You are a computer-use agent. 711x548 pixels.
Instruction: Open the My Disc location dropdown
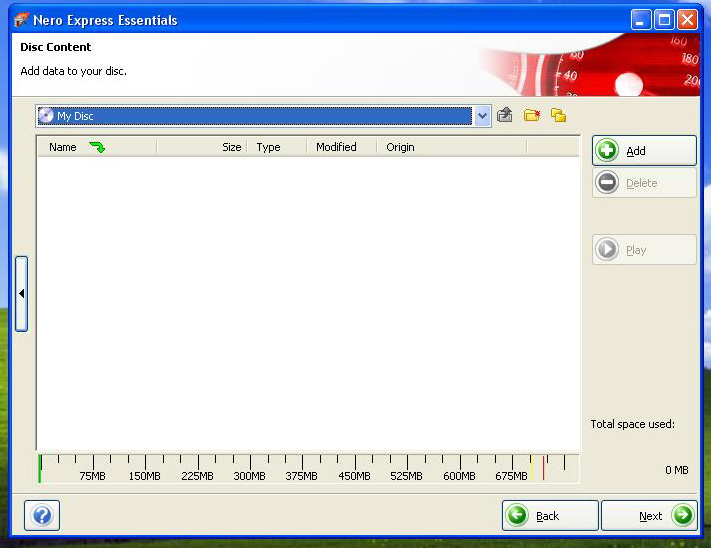click(482, 116)
